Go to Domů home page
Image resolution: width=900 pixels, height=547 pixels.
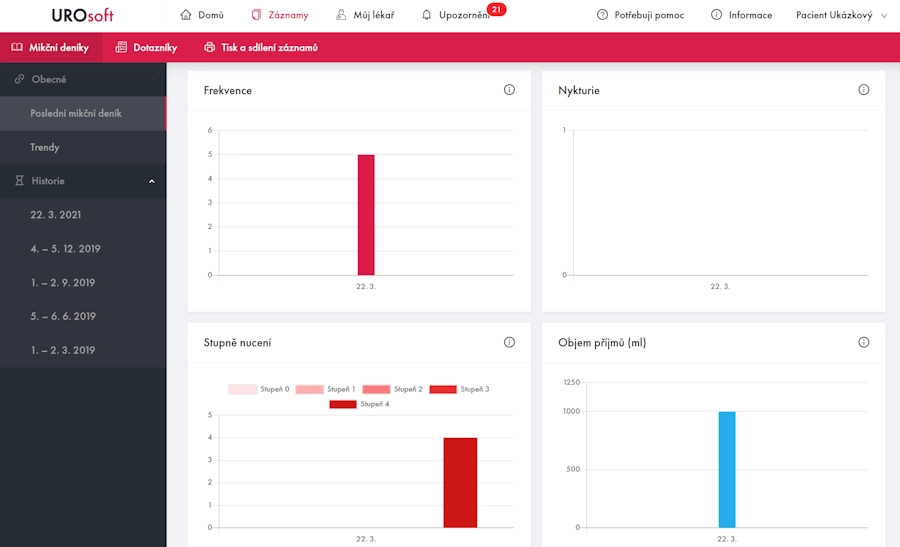[202, 15]
